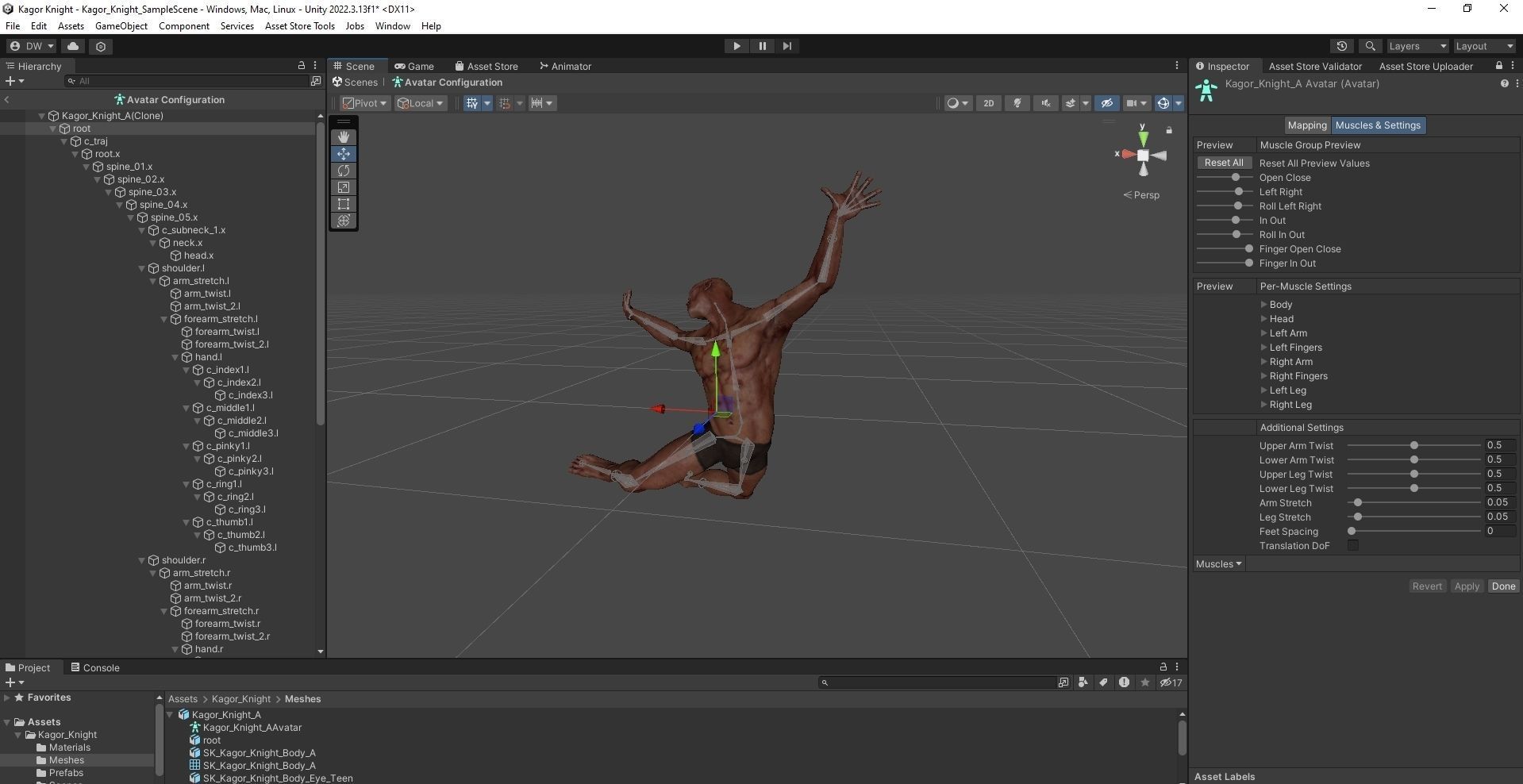This screenshot has height=784, width=1523.
Task: Open the Muscles dropdown in Inspector
Action: click(1218, 564)
